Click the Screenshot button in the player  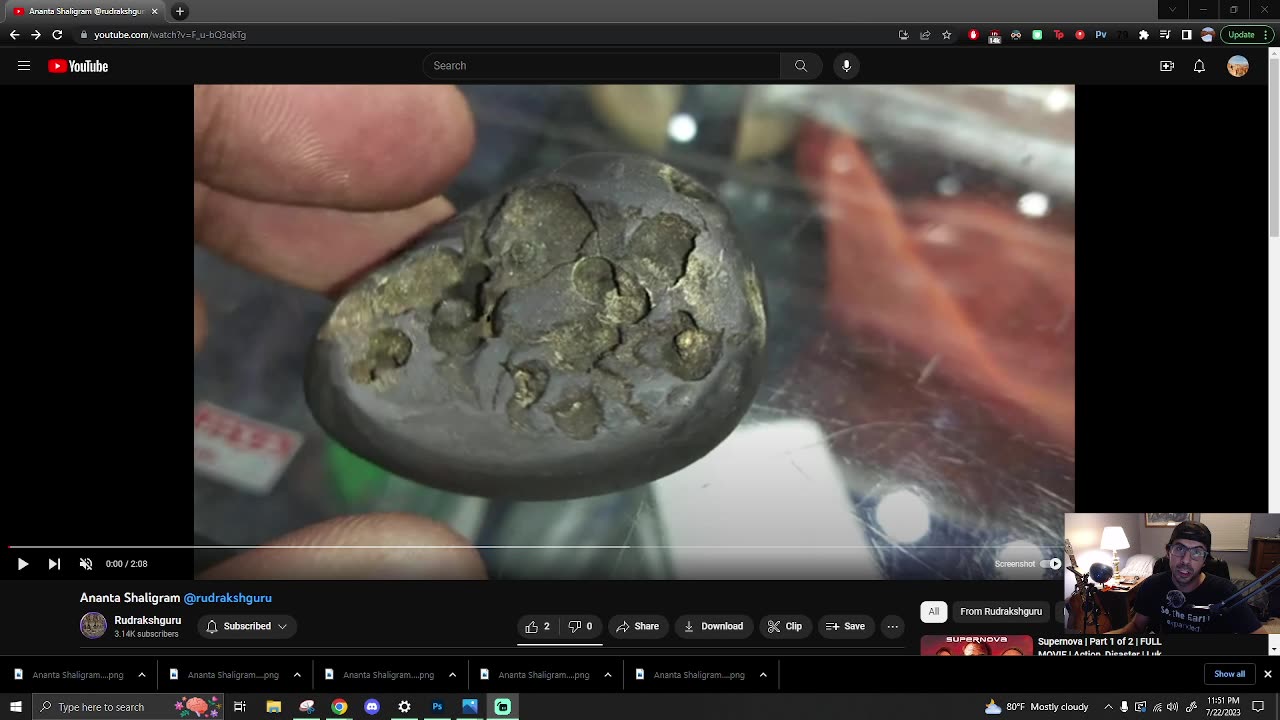point(1014,564)
